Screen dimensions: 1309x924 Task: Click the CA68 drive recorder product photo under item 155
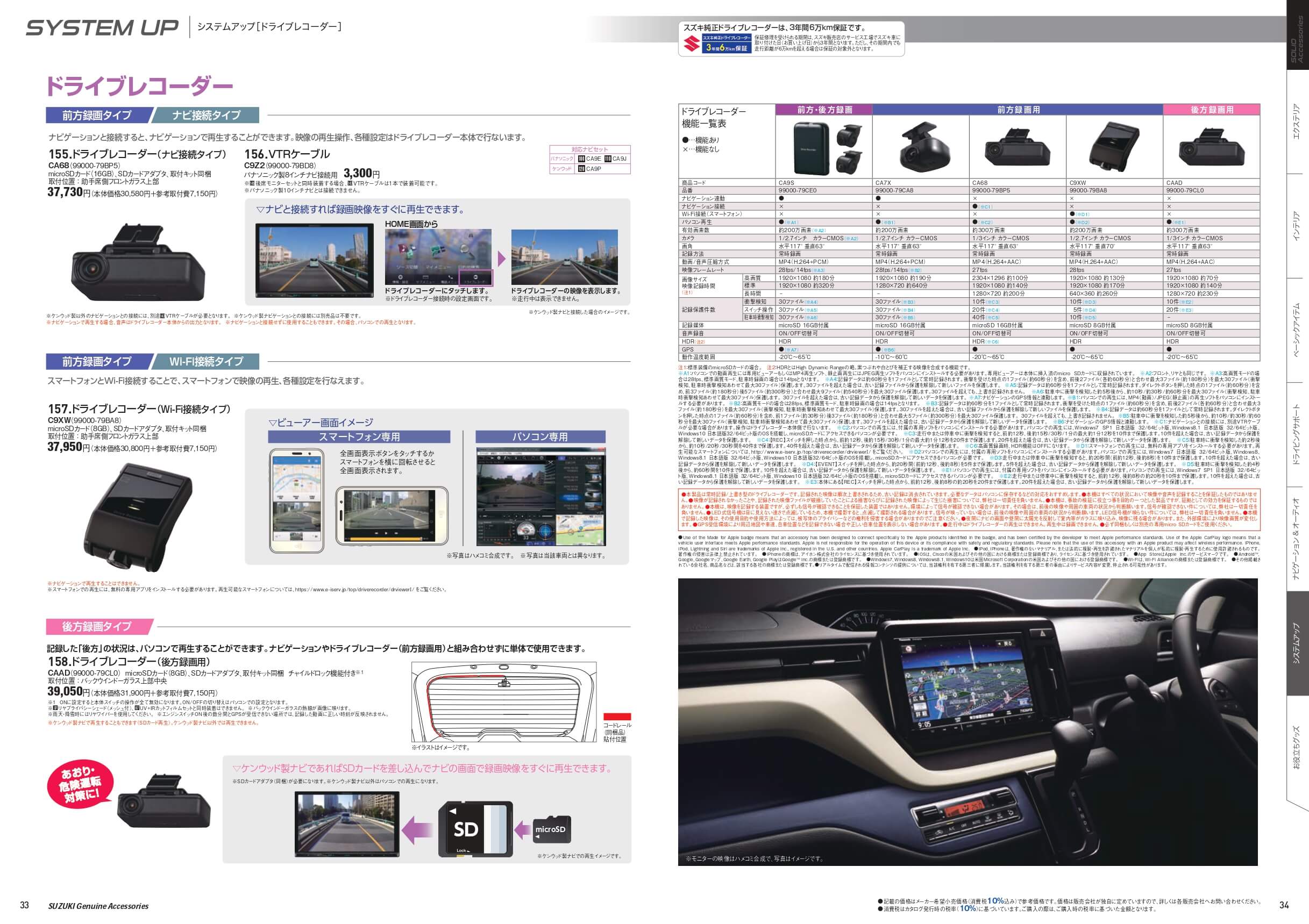[x=137, y=263]
